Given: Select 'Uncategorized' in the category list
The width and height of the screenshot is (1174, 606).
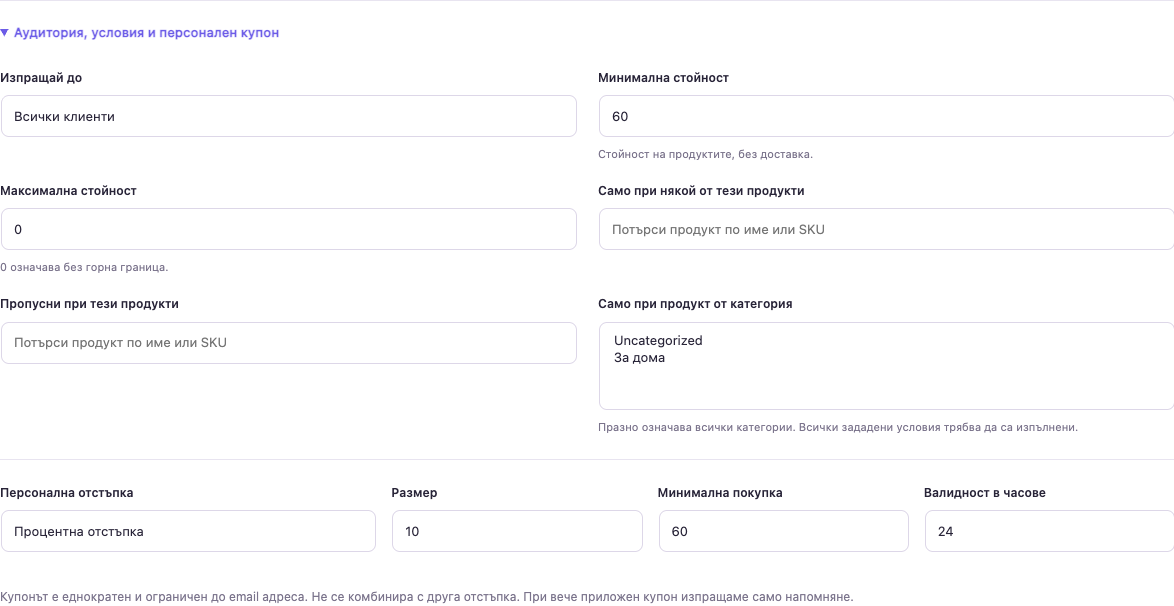Looking at the screenshot, I should tap(658, 340).
